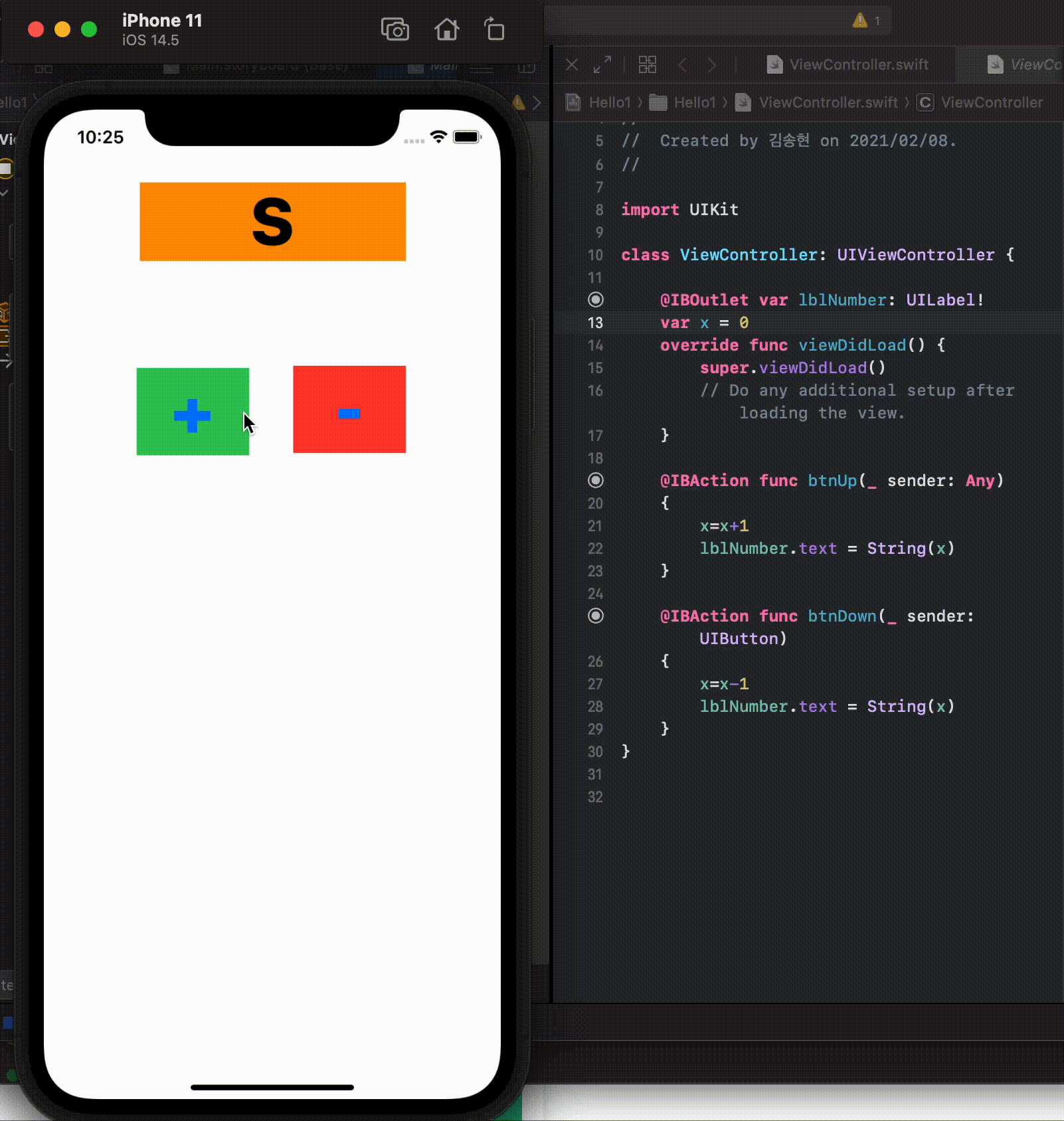Click the simulator Wi-Fi status icon
Screen dimensions: 1064x1121
[x=438, y=137]
